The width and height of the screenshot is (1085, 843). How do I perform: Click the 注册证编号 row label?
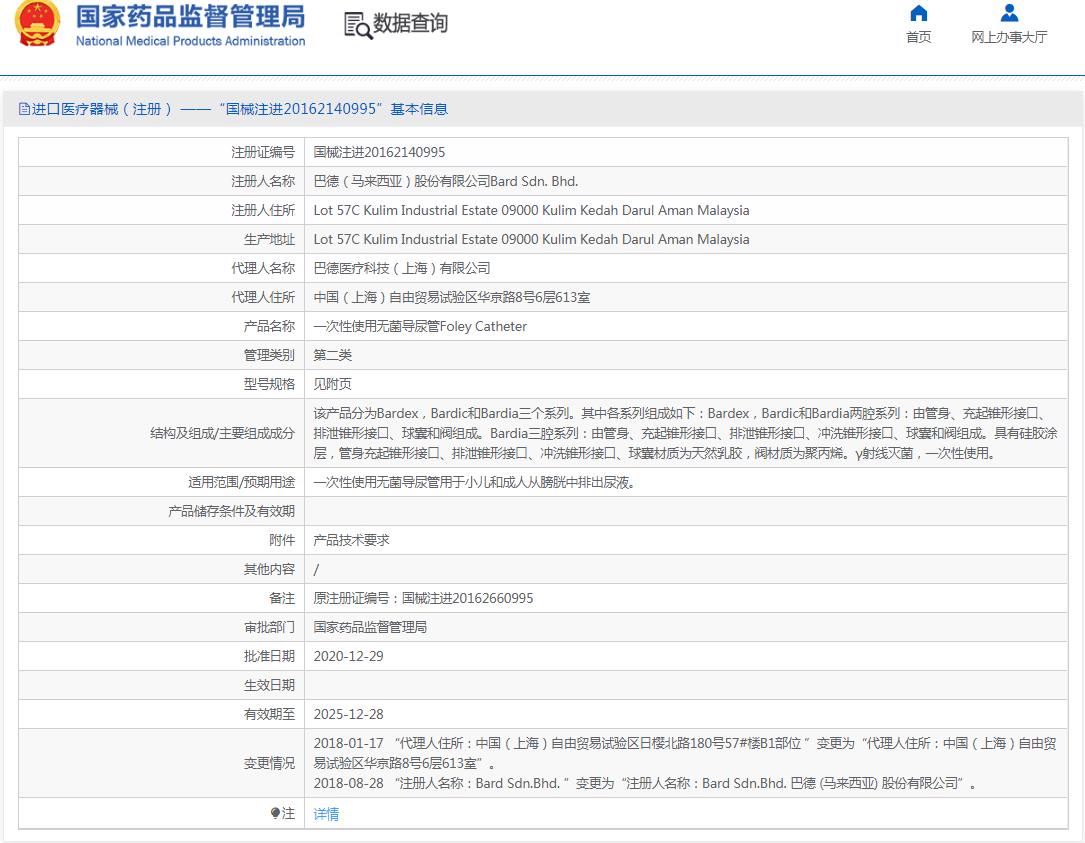pyautogui.click(x=263, y=152)
